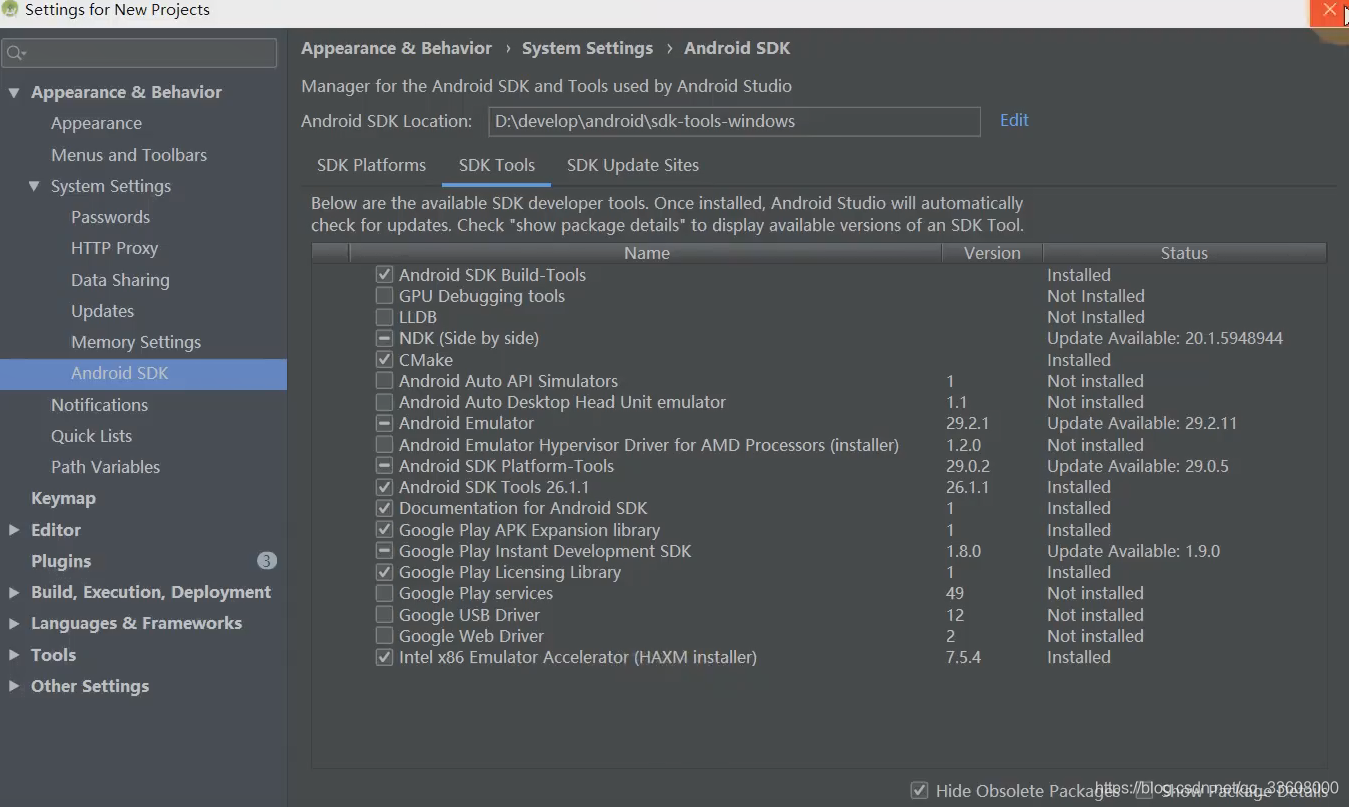
Task: Select Android SDK in the tree
Action: (143, 374)
